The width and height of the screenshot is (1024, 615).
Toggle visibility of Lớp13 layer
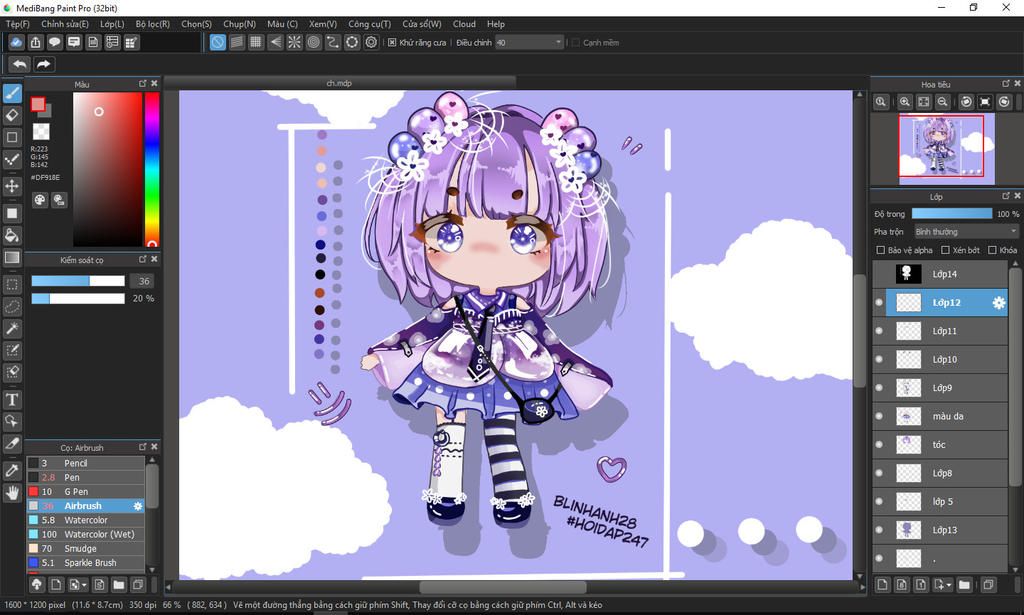pos(879,529)
